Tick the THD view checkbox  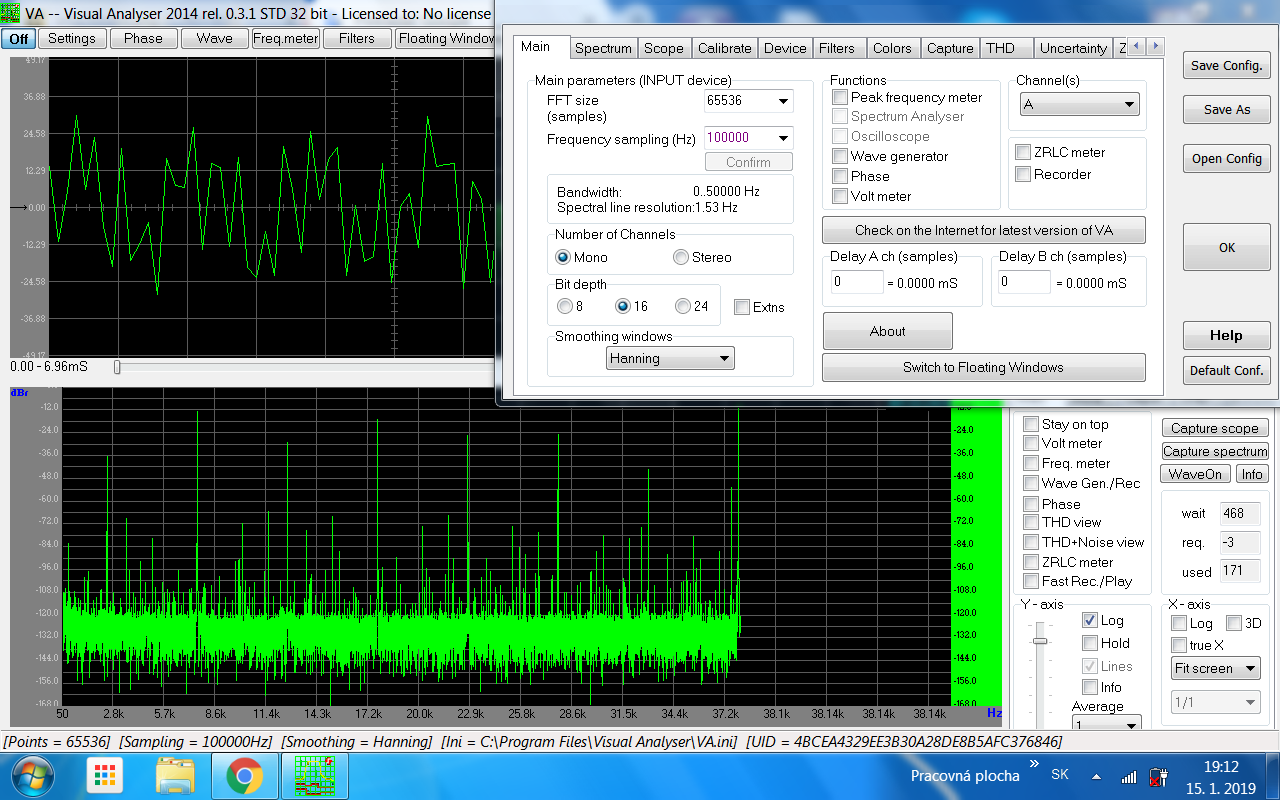[x=1031, y=522]
